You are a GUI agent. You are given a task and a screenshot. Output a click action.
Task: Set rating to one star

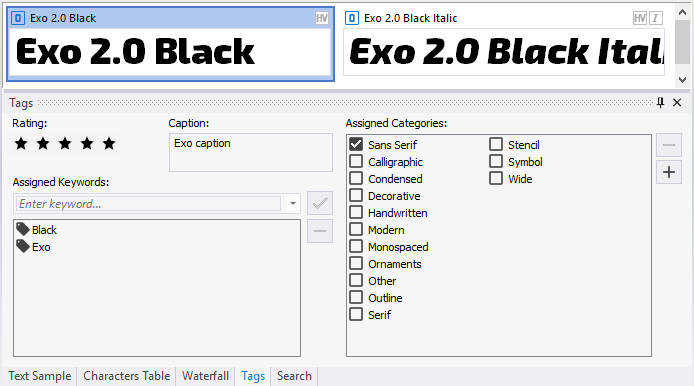[21, 143]
